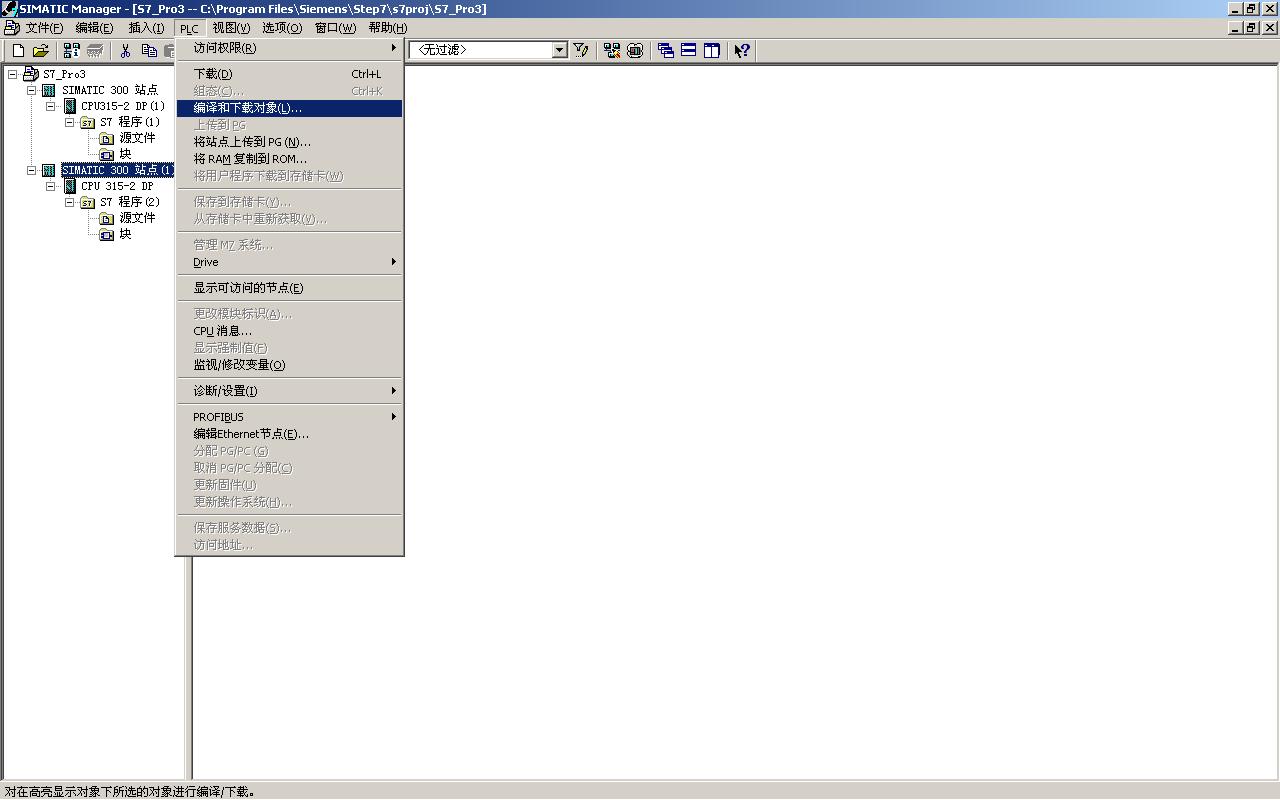Click the New project toolbar icon
The width and height of the screenshot is (1280, 800).
[x=18, y=50]
